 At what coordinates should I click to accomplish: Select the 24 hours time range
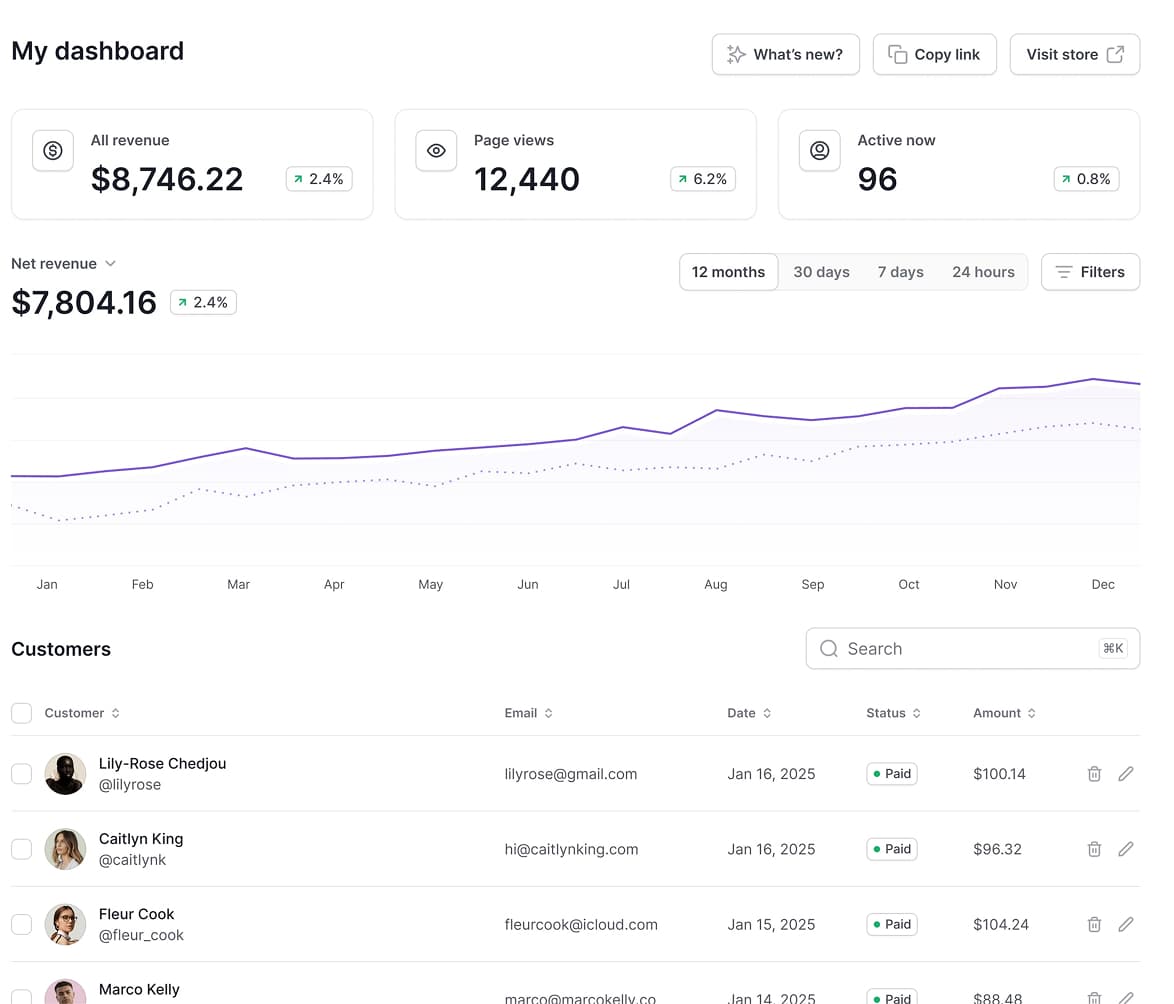[983, 272]
